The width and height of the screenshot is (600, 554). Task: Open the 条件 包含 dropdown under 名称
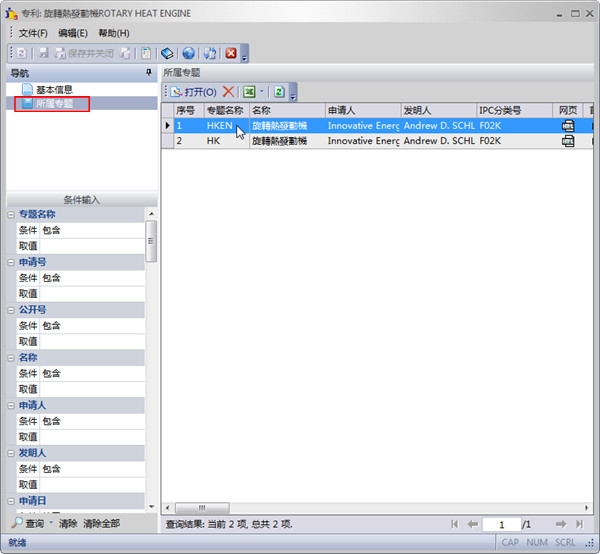(x=92, y=374)
